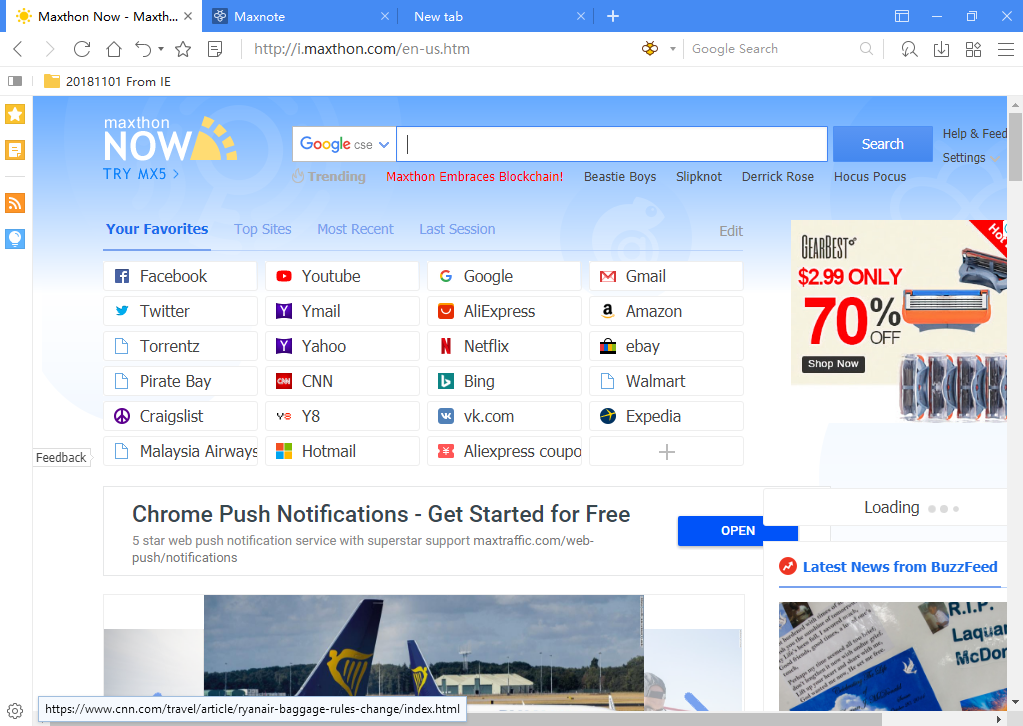Open the extensions grid icon
1023x726 pixels.
pos(973,49)
